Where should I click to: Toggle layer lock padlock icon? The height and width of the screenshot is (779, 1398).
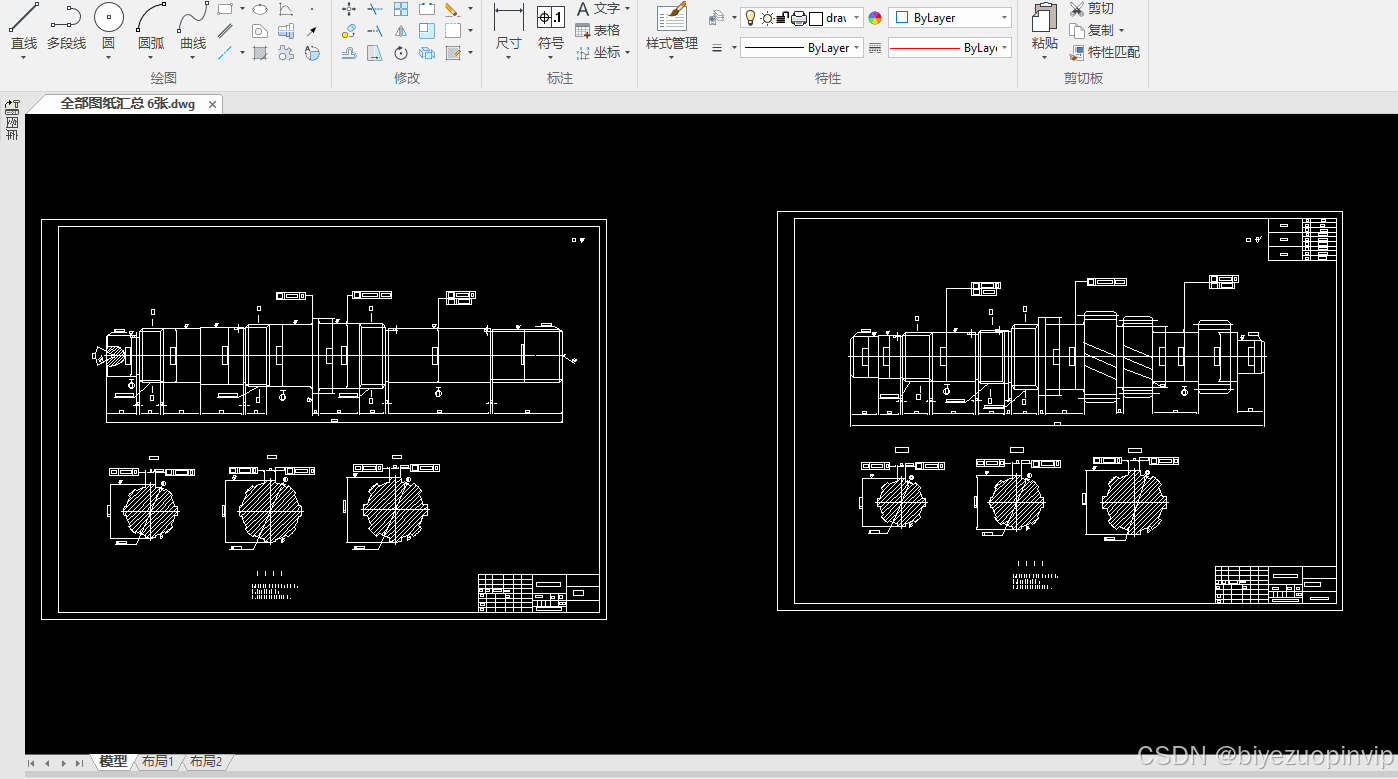(x=783, y=17)
